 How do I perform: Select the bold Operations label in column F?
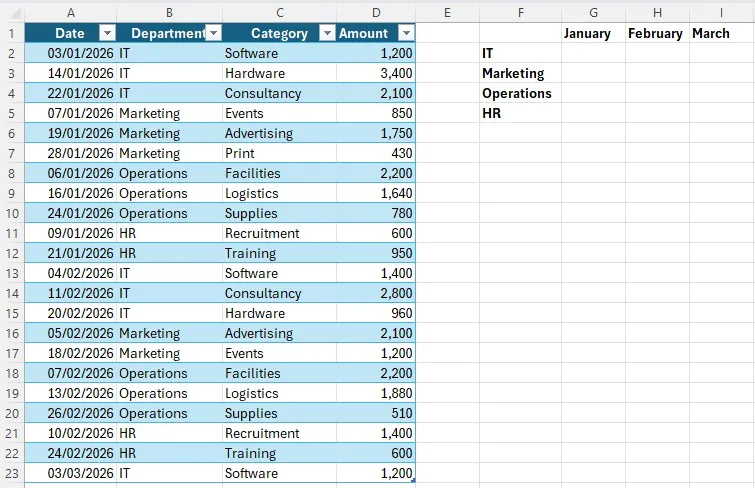pyautogui.click(x=521, y=93)
